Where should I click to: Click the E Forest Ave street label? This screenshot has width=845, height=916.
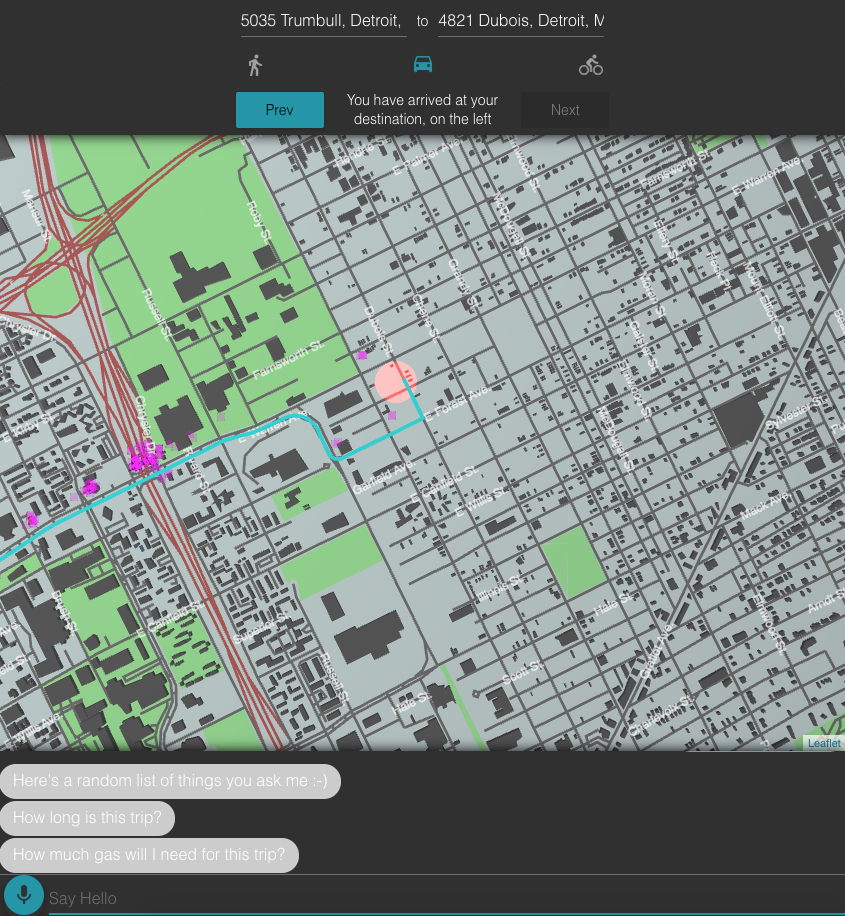tap(456, 403)
